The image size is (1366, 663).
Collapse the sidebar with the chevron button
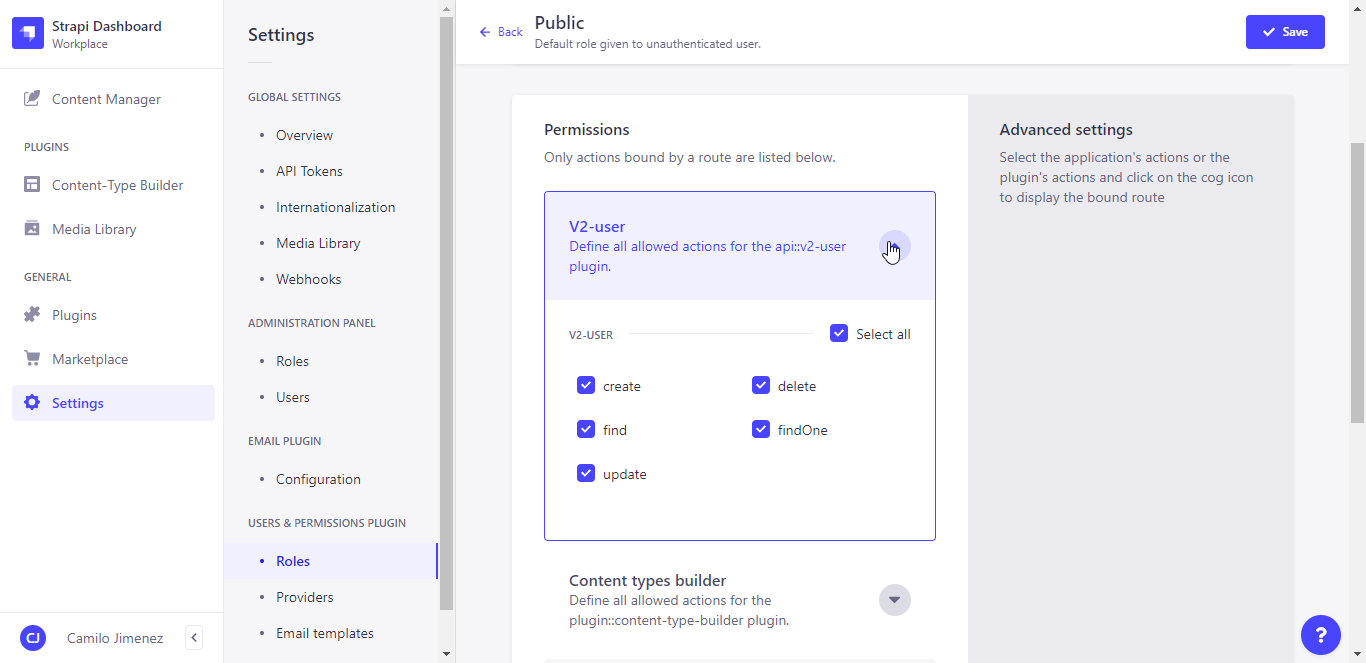(194, 638)
